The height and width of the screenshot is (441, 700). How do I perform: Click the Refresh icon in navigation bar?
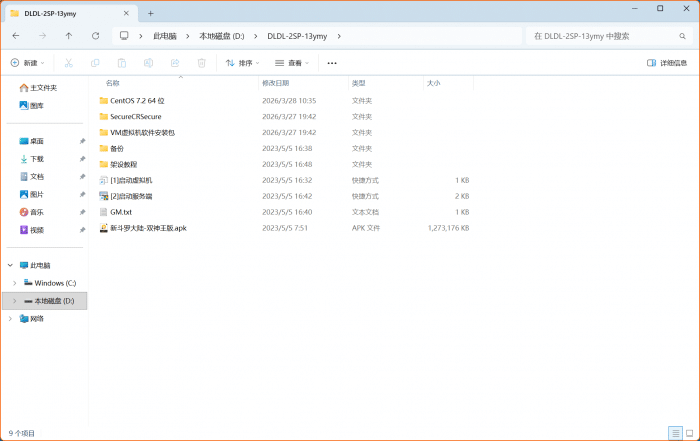pyautogui.click(x=95, y=35)
